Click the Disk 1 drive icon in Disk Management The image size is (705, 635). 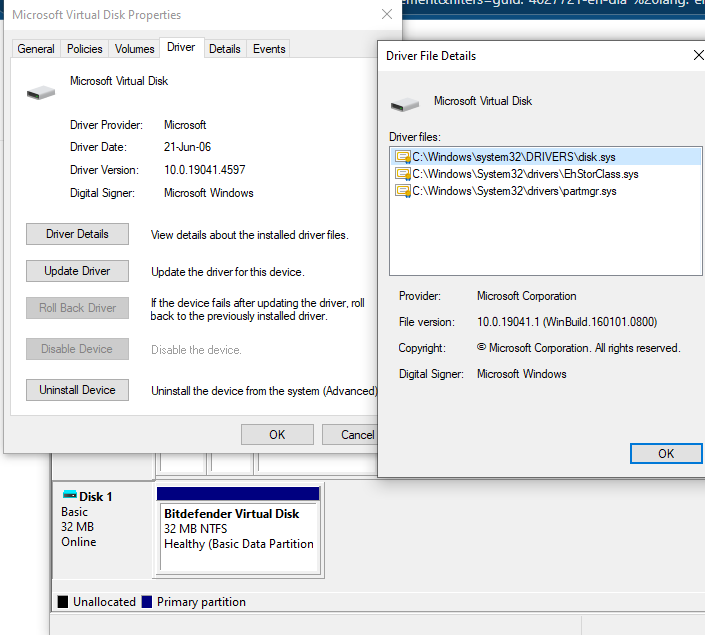click(x=70, y=495)
